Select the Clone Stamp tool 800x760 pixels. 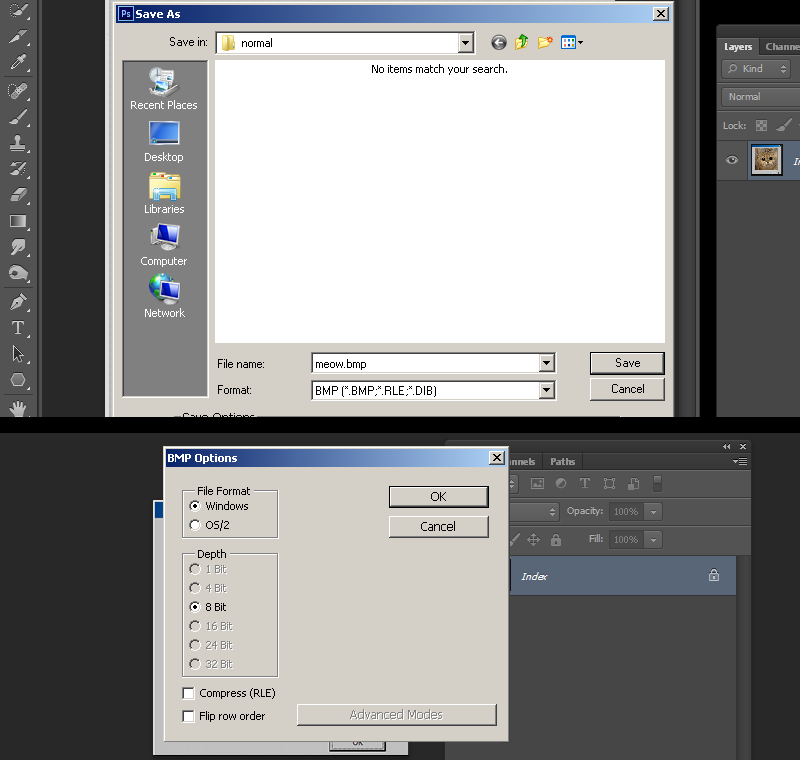[18, 143]
